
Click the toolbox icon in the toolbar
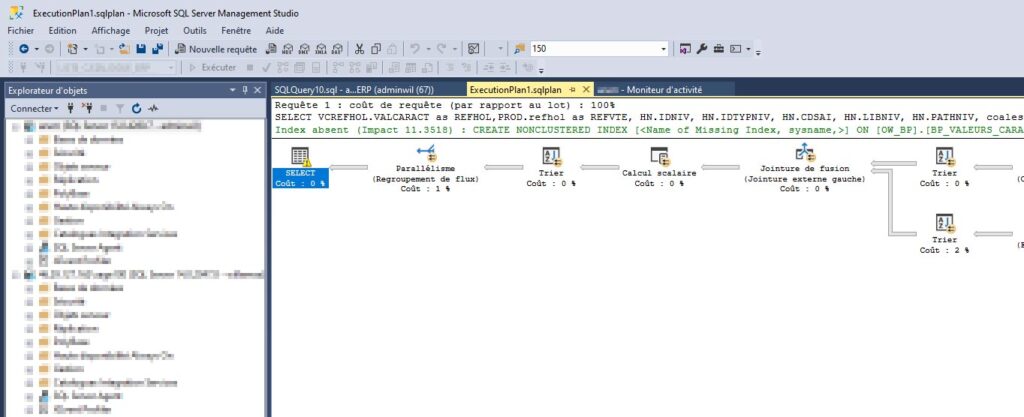(x=718, y=49)
